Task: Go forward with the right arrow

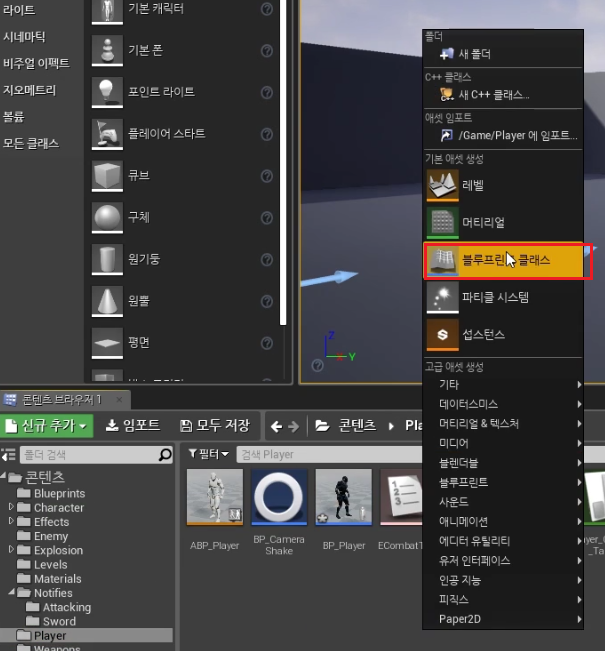Action: 293,426
